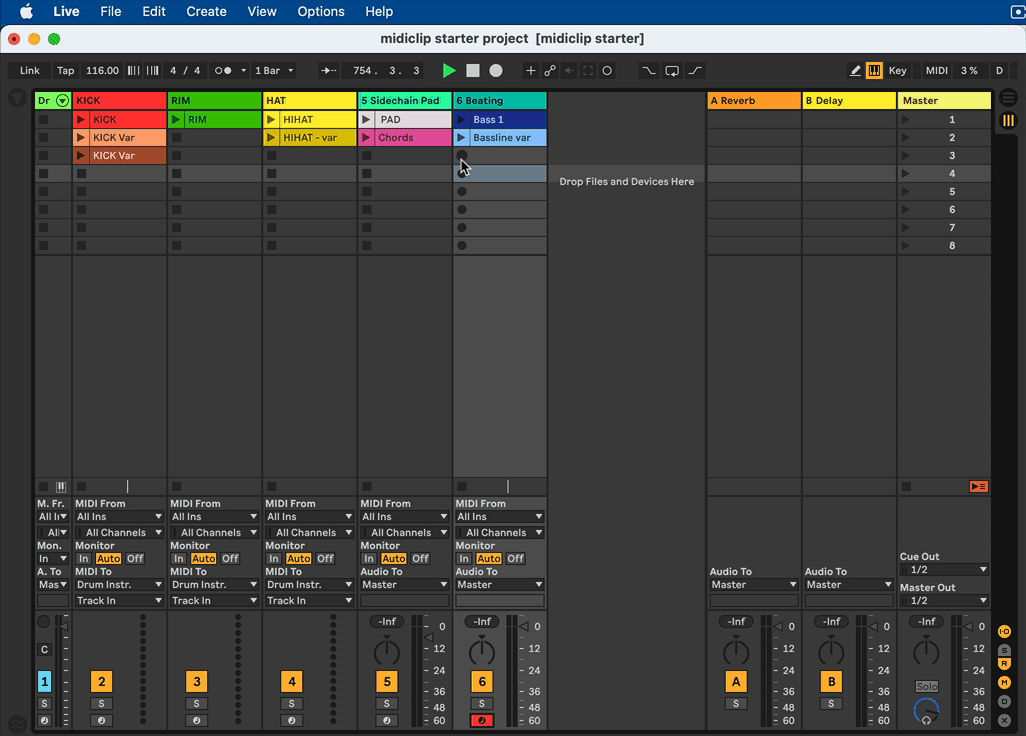Set the Beating track monitor to Off

tap(515, 559)
